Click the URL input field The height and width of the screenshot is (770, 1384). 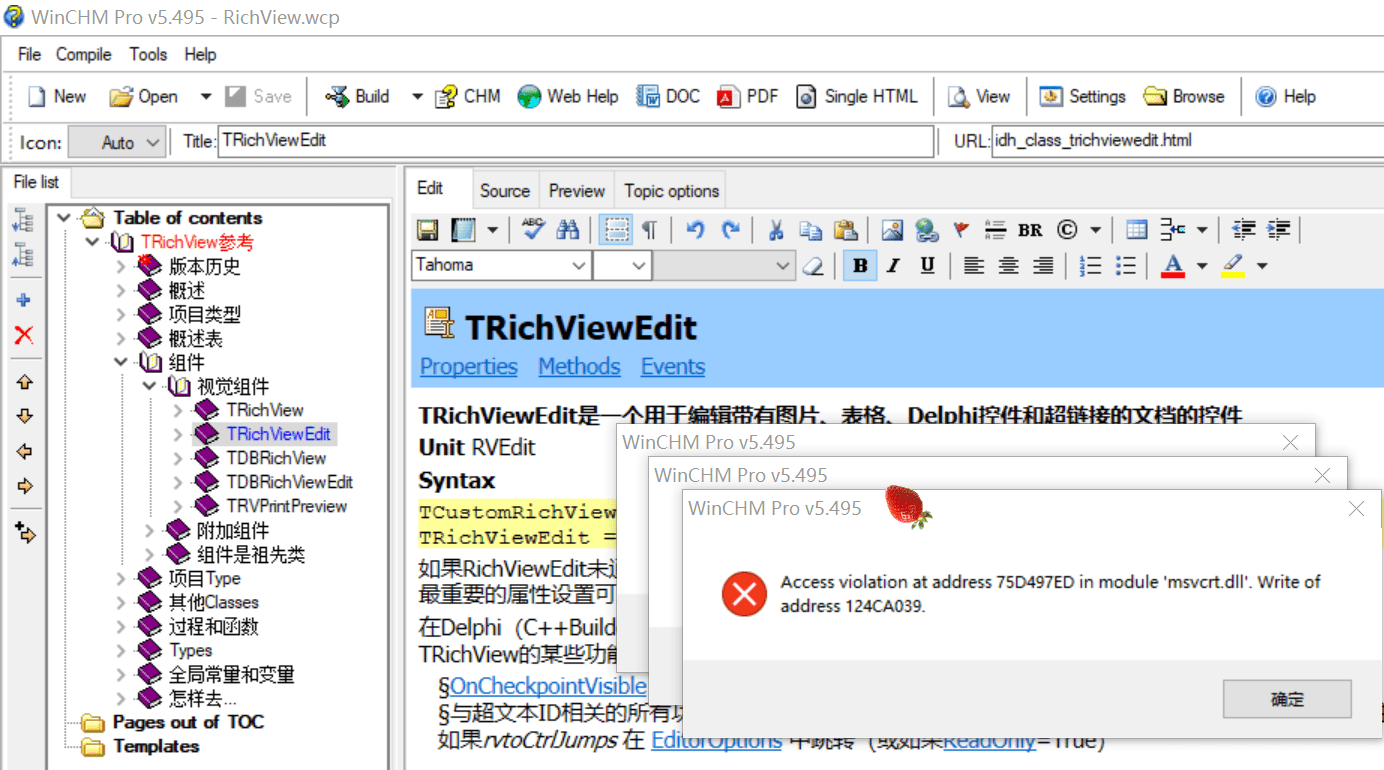pyautogui.click(x=1187, y=141)
